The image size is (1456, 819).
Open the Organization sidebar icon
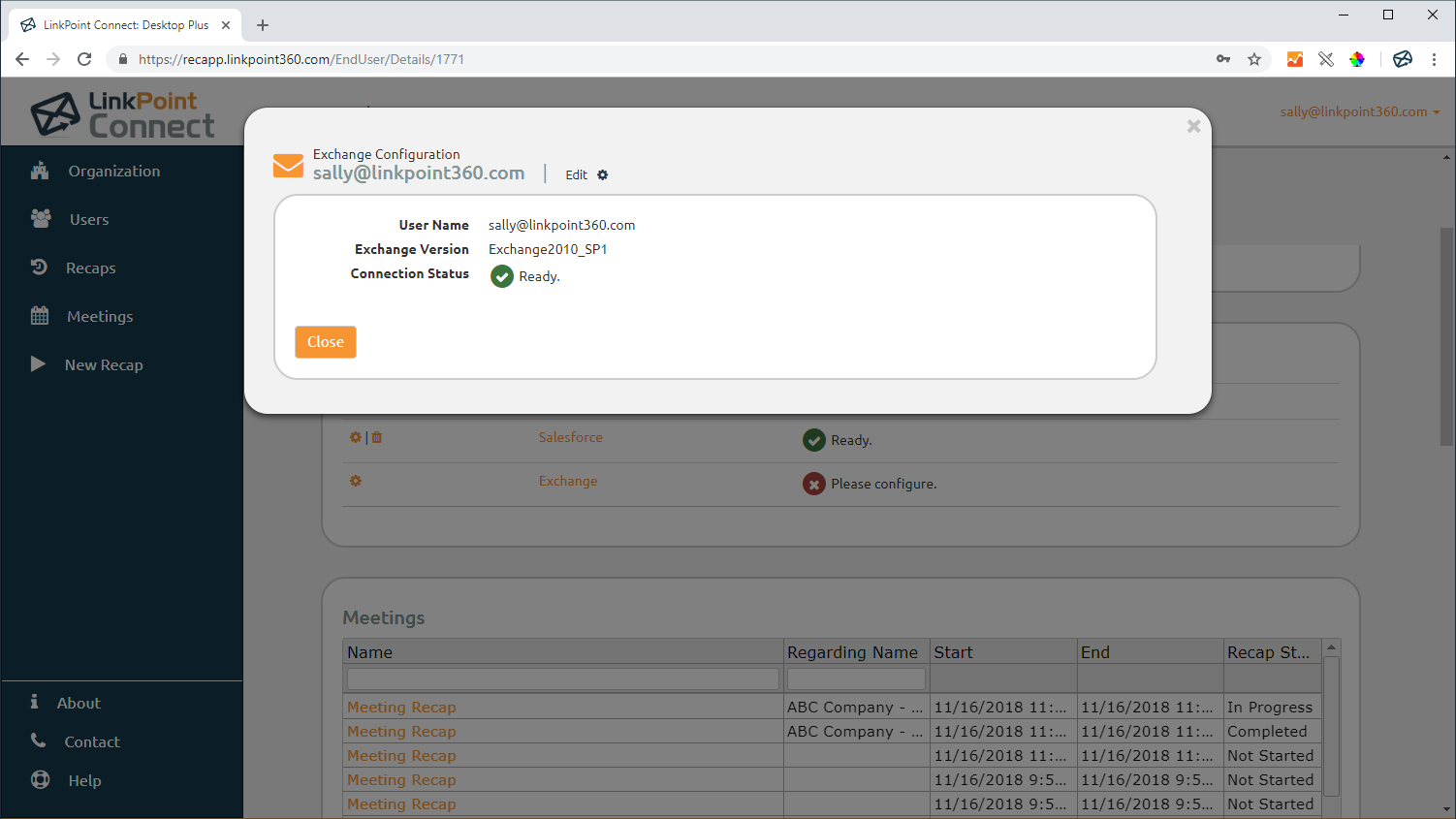pyautogui.click(x=40, y=172)
